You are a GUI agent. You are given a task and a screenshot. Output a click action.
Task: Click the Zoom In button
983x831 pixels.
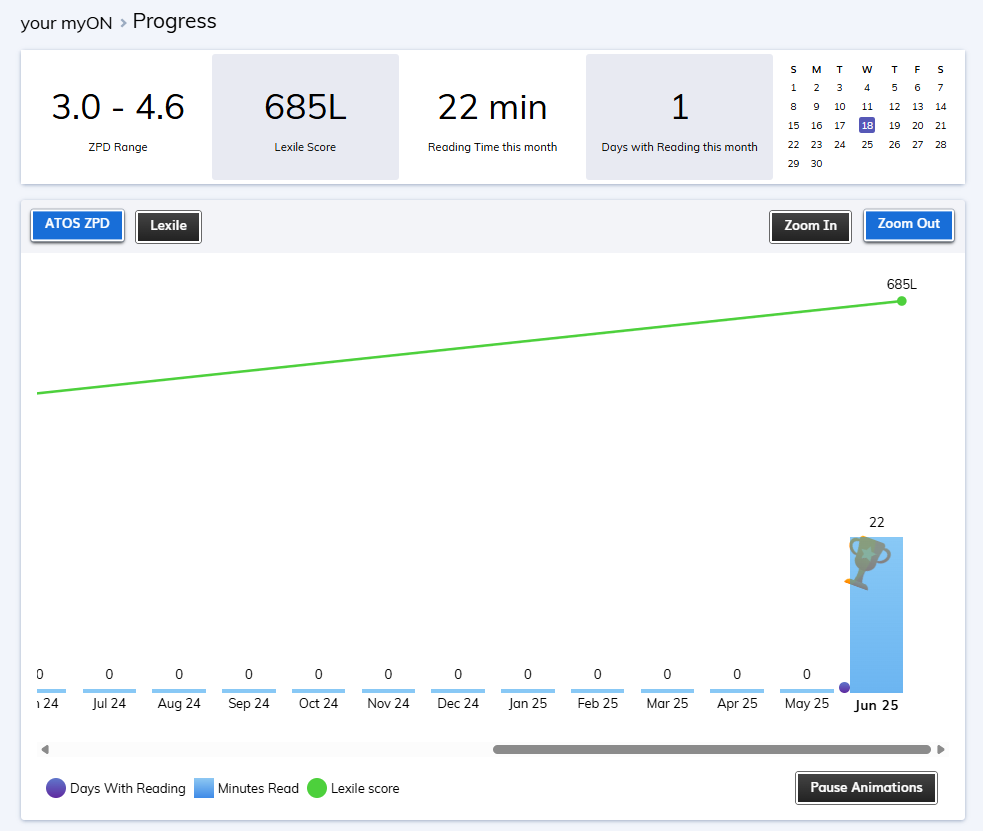click(x=810, y=226)
